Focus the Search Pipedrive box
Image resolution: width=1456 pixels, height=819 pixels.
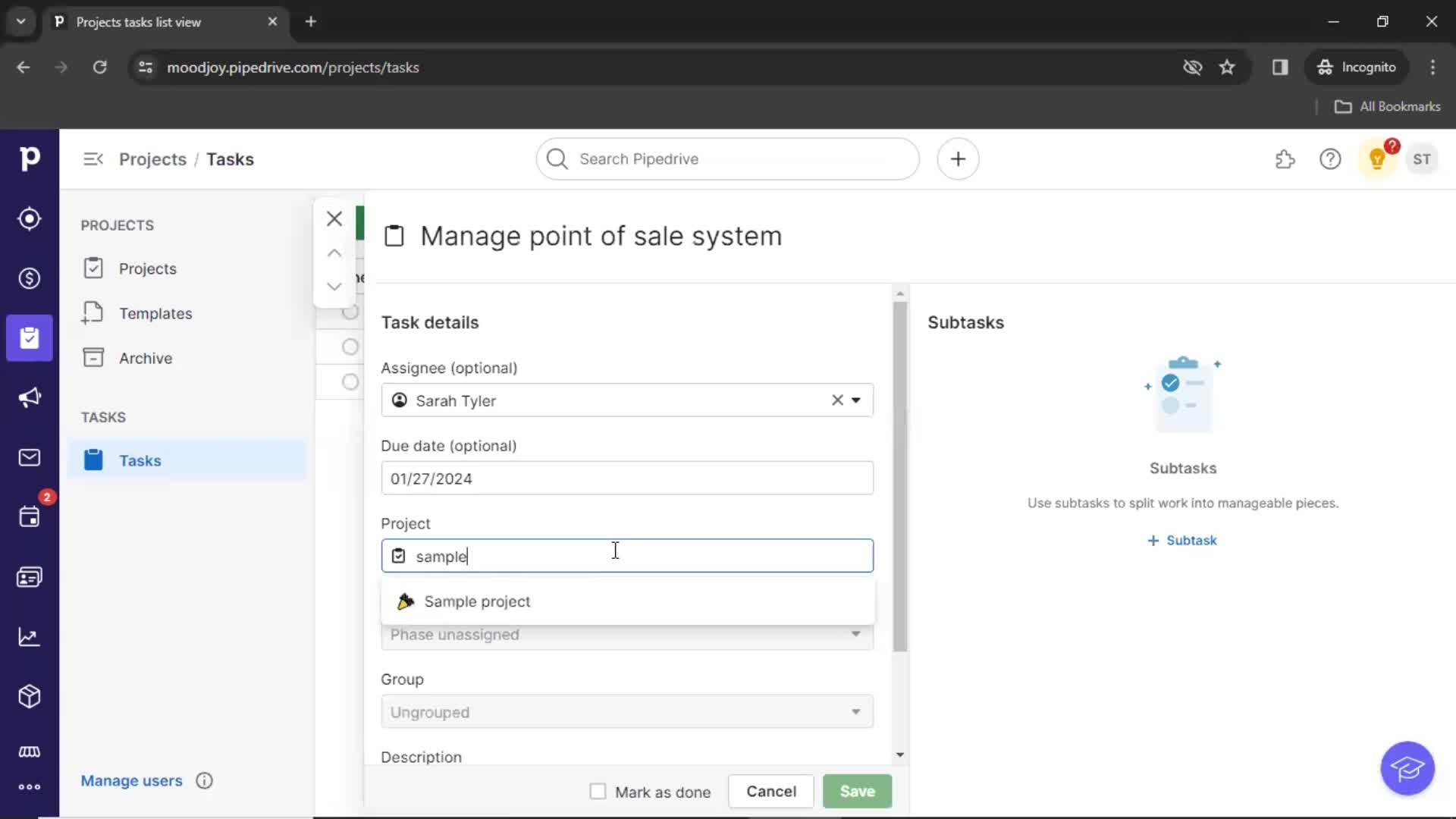click(x=728, y=159)
